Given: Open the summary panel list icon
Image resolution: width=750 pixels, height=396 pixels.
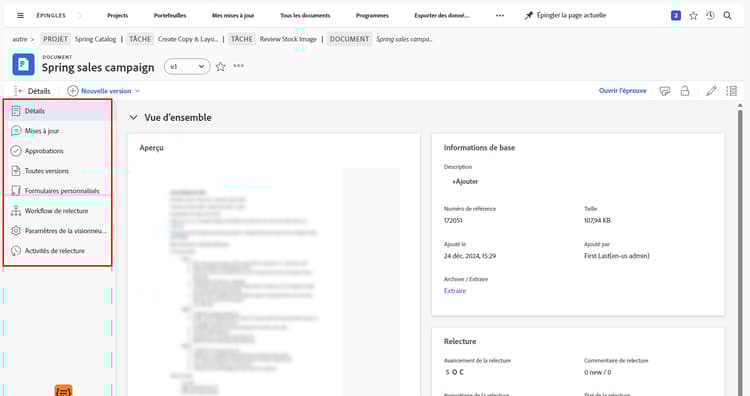Looking at the screenshot, I should [x=731, y=91].
